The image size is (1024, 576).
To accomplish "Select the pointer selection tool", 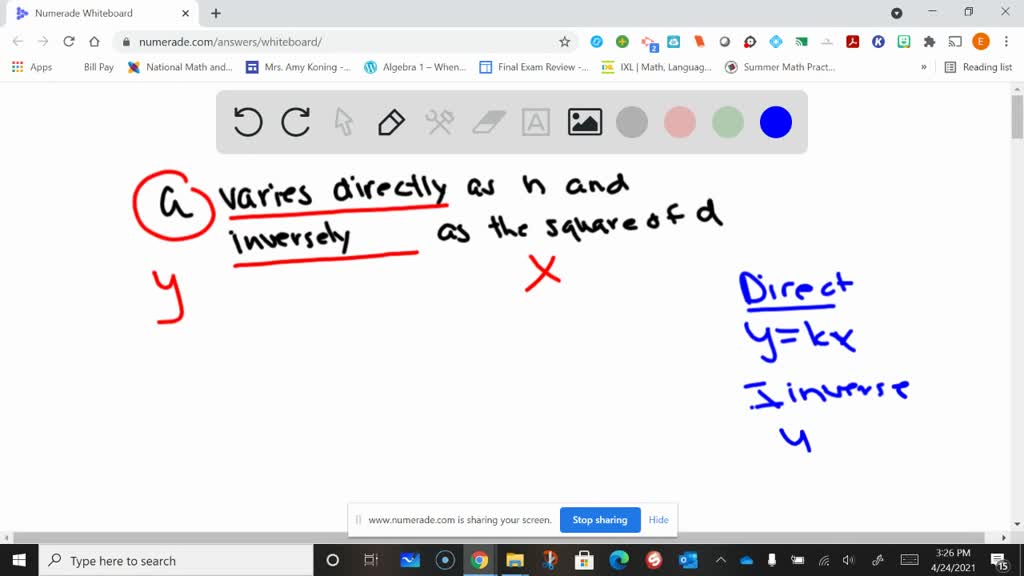I will pos(343,122).
